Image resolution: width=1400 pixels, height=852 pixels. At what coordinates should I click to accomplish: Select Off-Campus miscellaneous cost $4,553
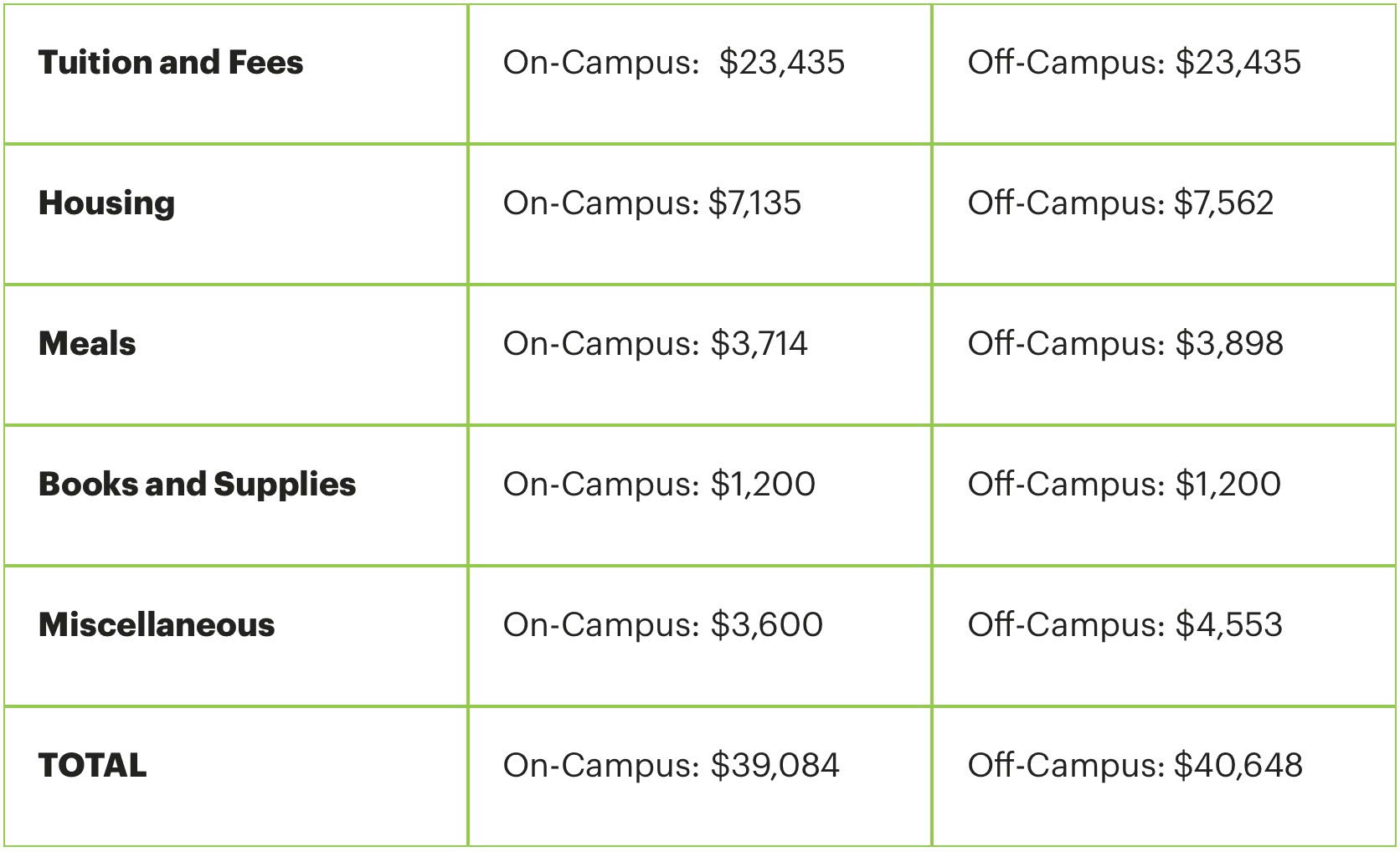tap(1125, 625)
